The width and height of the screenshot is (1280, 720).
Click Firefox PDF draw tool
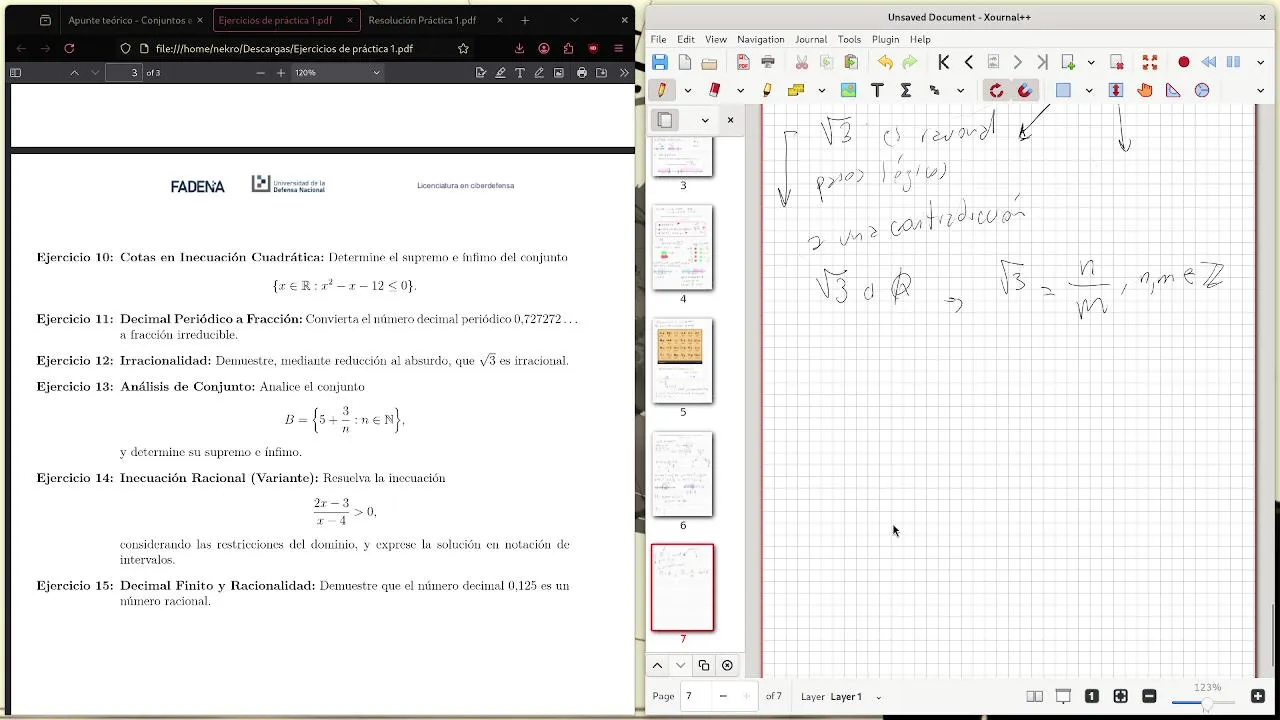click(539, 72)
